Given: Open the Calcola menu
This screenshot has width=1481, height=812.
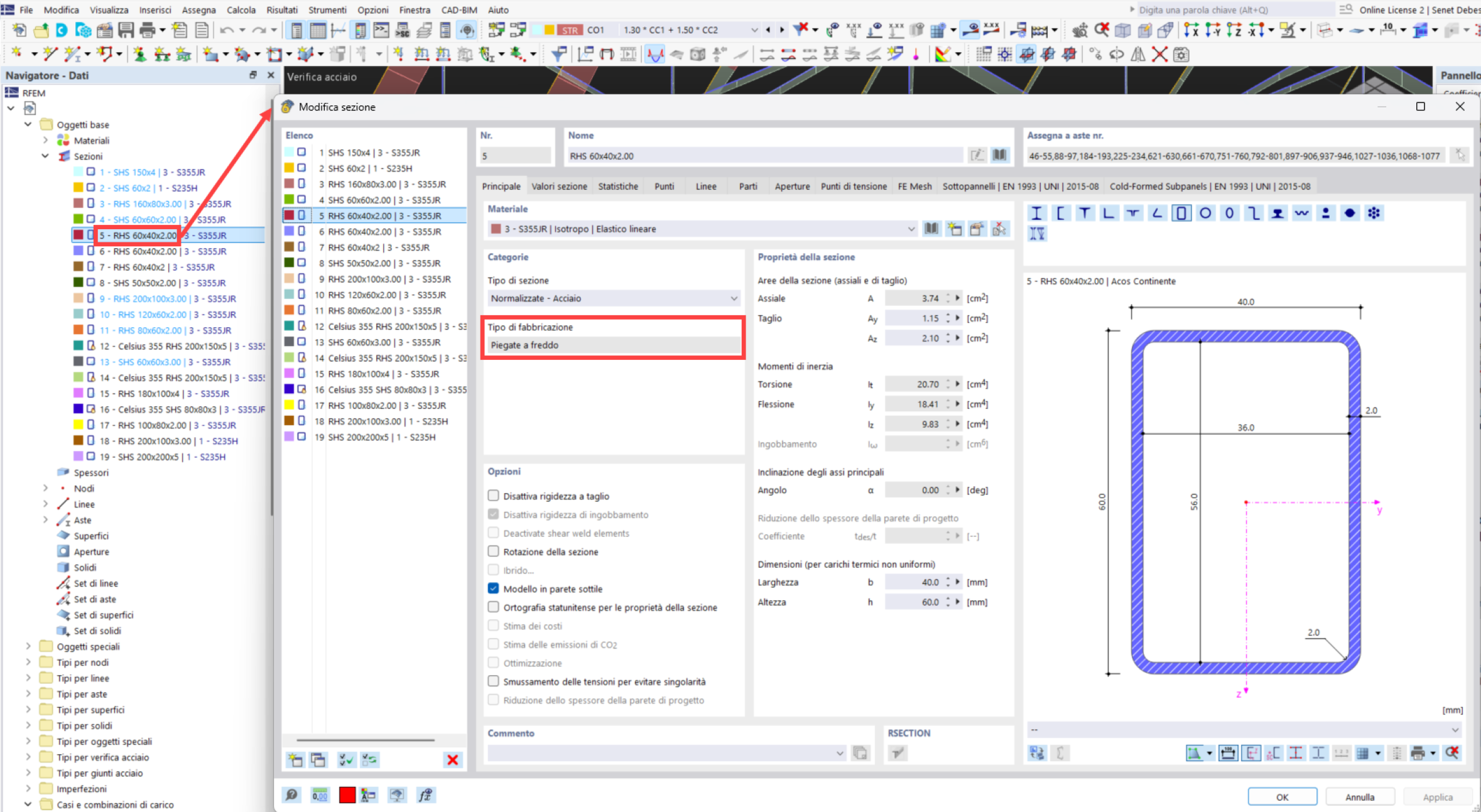Looking at the screenshot, I should coord(241,10).
